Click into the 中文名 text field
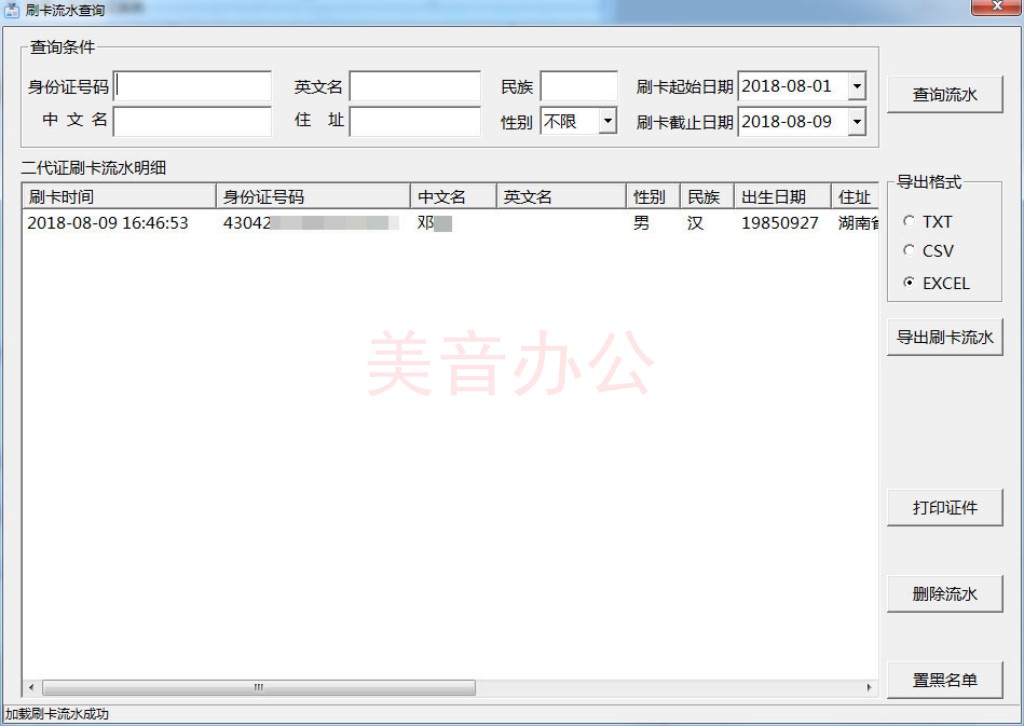The image size is (1024, 726). tap(193, 121)
